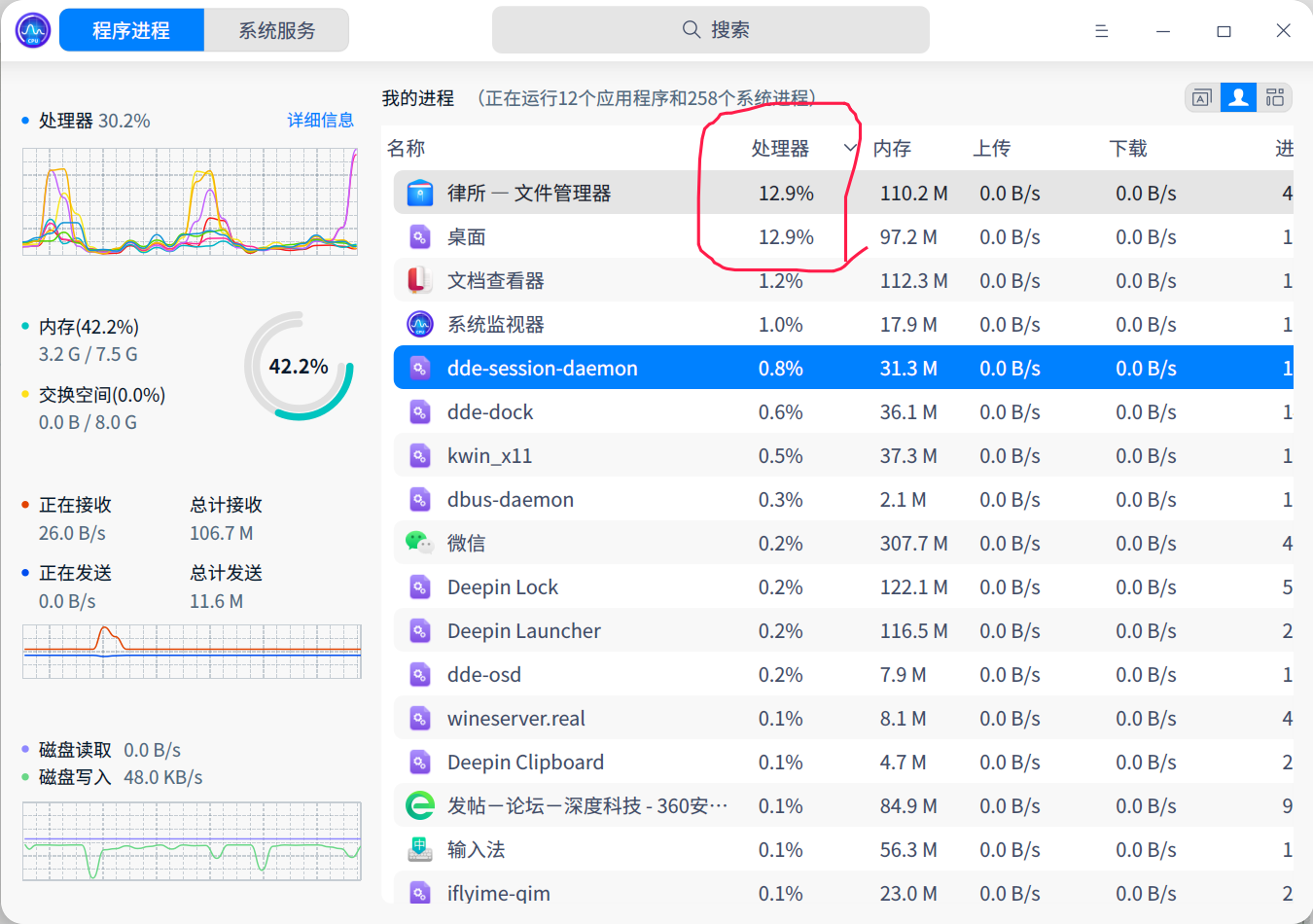
Task: Click the 处理器 30.2% label in sidebar
Action: [x=94, y=121]
